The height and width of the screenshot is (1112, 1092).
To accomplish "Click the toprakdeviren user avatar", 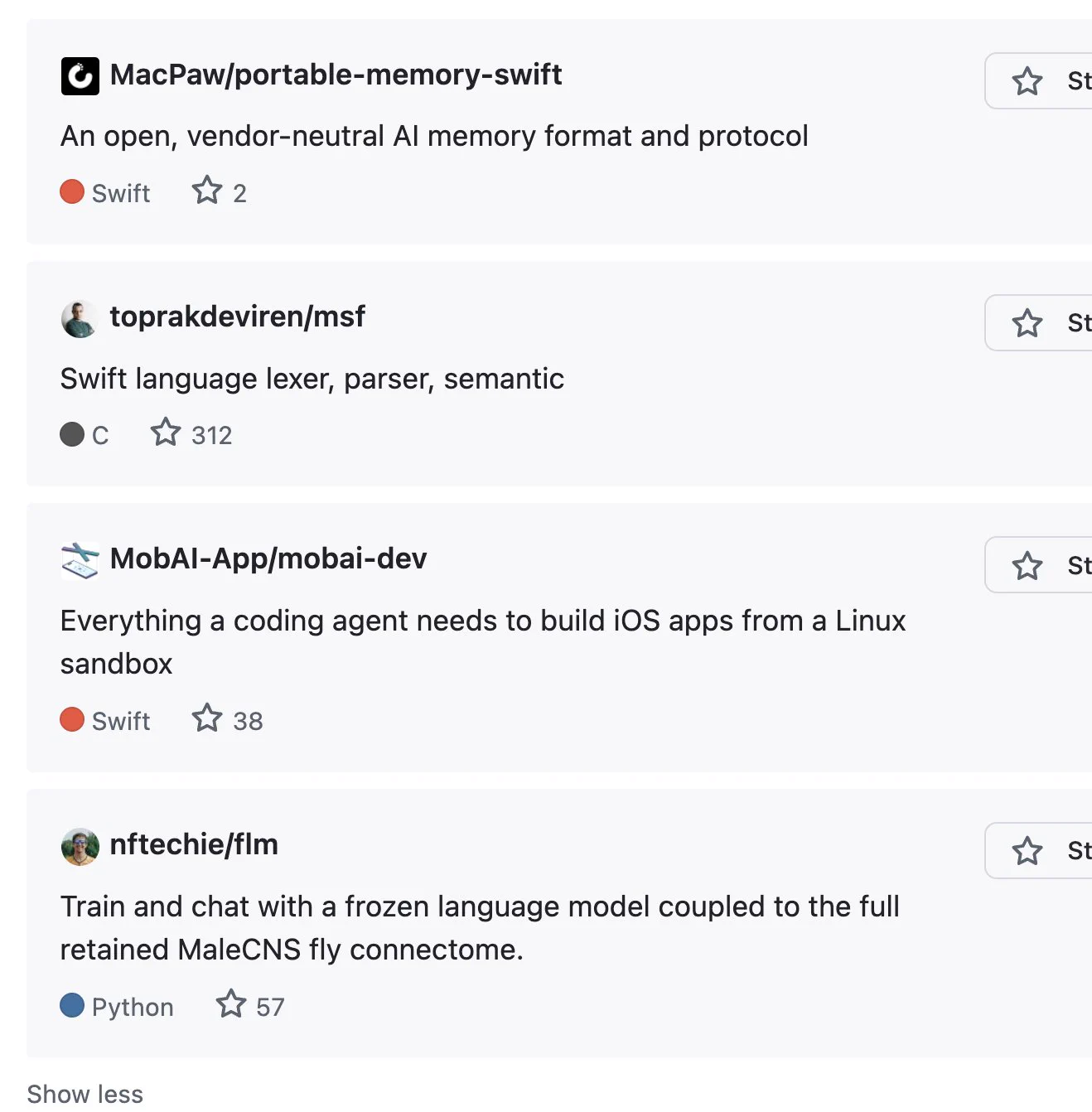I will 80,319.
